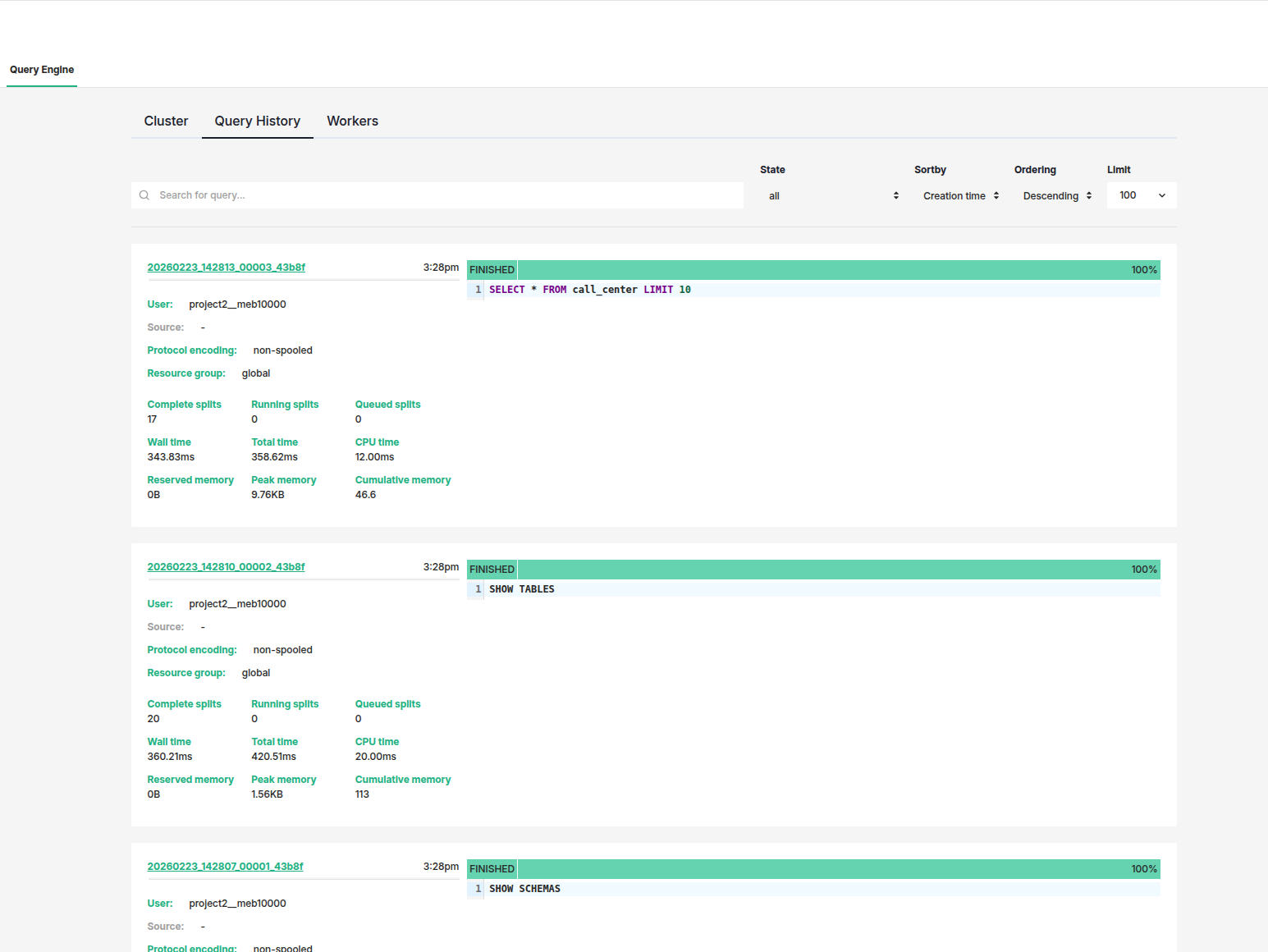The height and width of the screenshot is (952, 1268).
Task: Switch to the Workers tab
Action: tap(352, 121)
